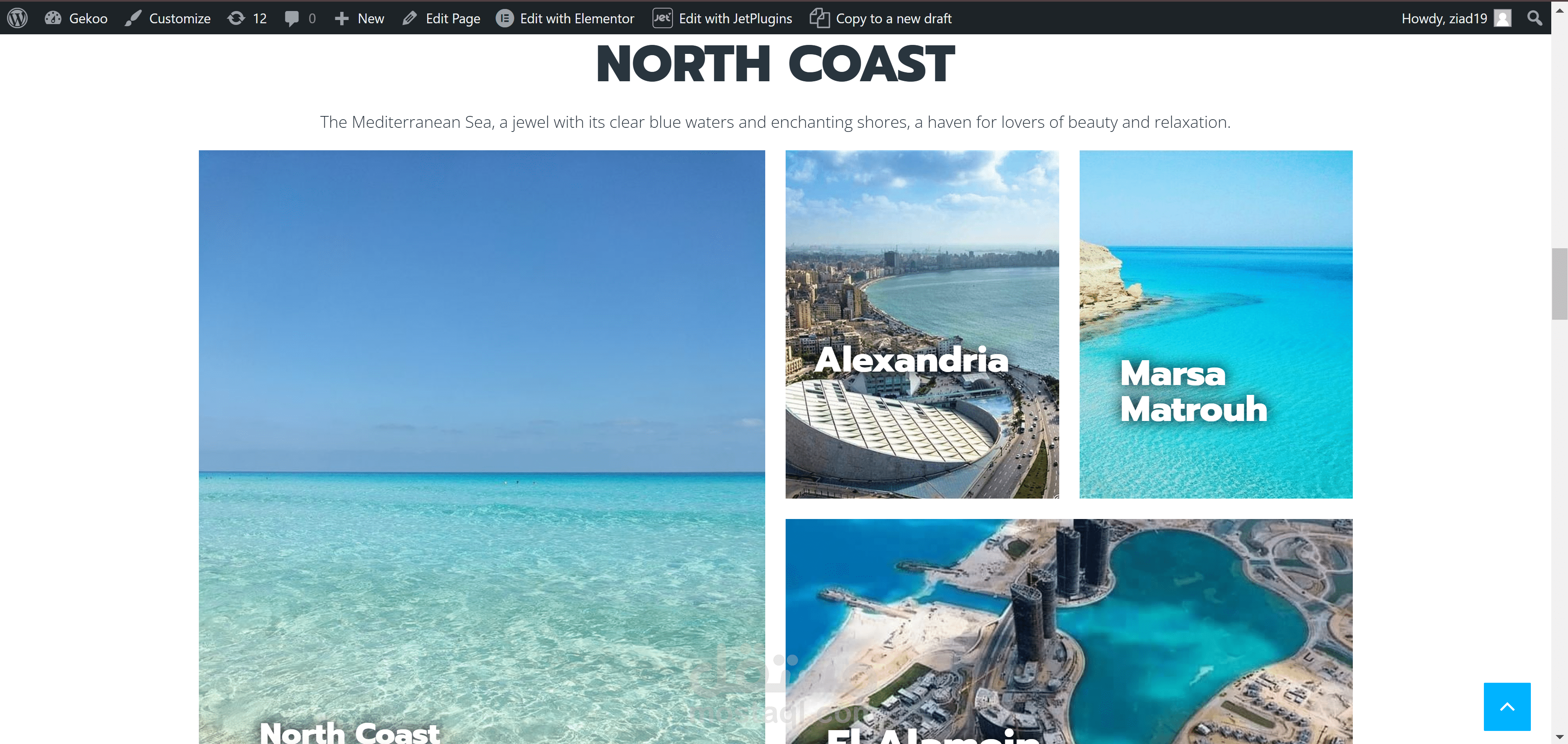This screenshot has height=744, width=1568.
Task: Click the plus icon beside New
Action: [341, 19]
